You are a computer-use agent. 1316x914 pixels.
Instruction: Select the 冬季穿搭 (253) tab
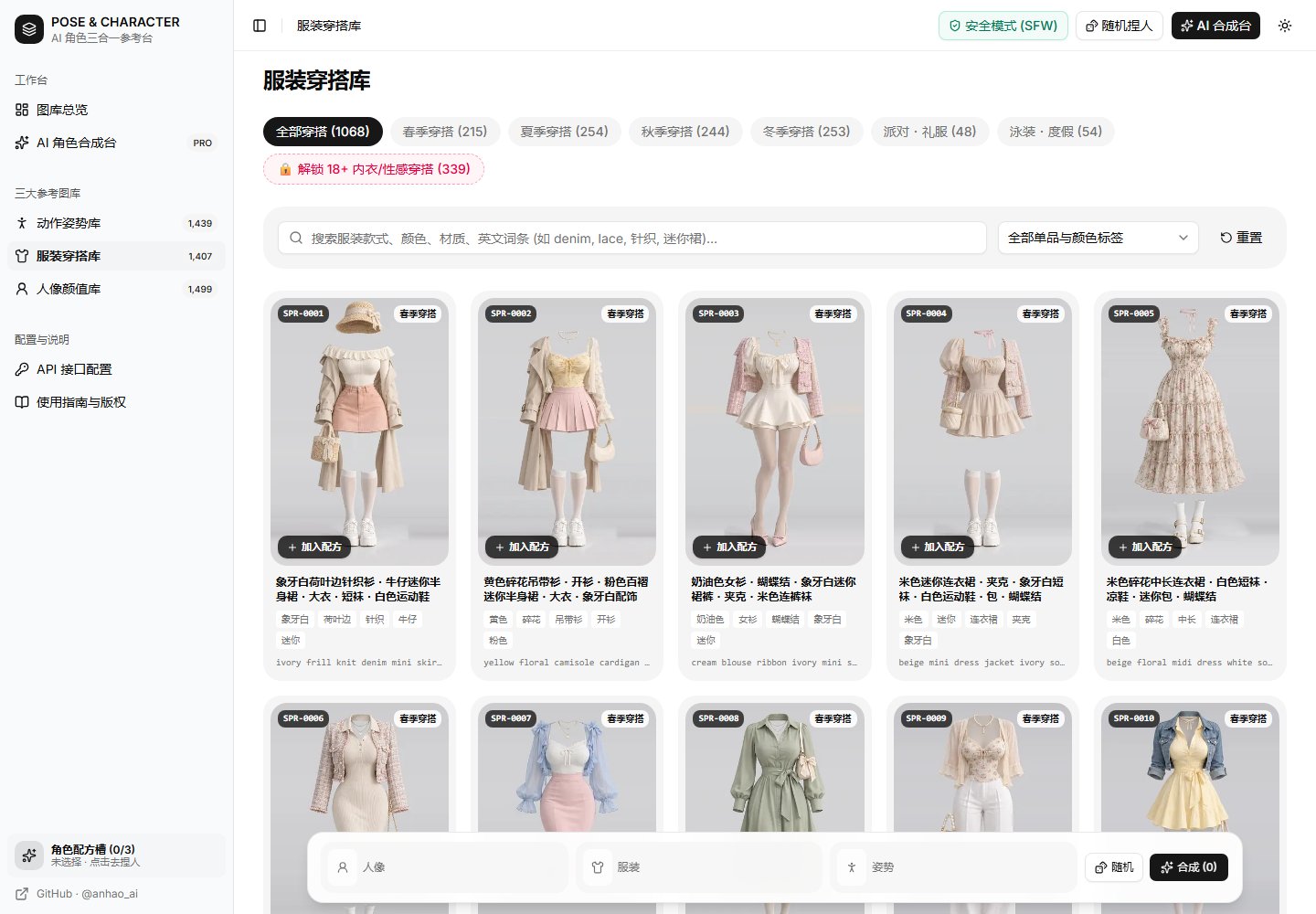click(x=806, y=132)
